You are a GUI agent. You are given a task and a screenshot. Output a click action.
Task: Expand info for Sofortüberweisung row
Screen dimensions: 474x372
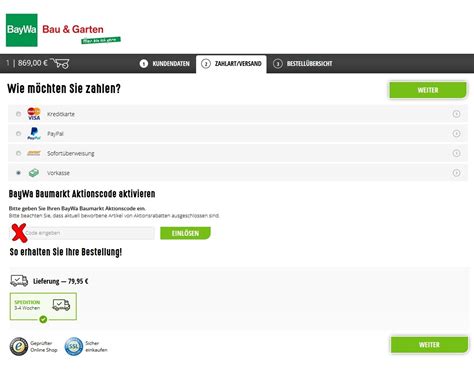coord(456,153)
